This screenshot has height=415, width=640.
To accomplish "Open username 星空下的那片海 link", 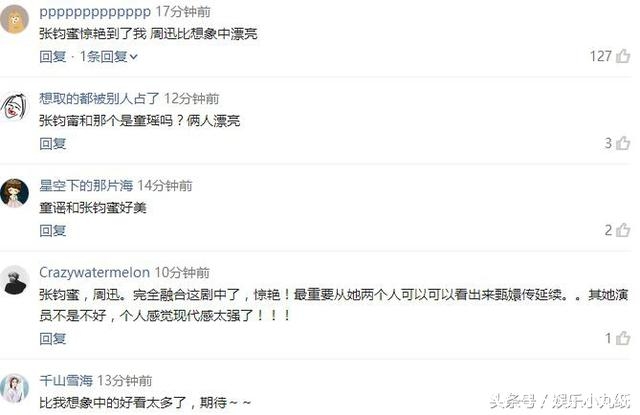I will (86, 185).
